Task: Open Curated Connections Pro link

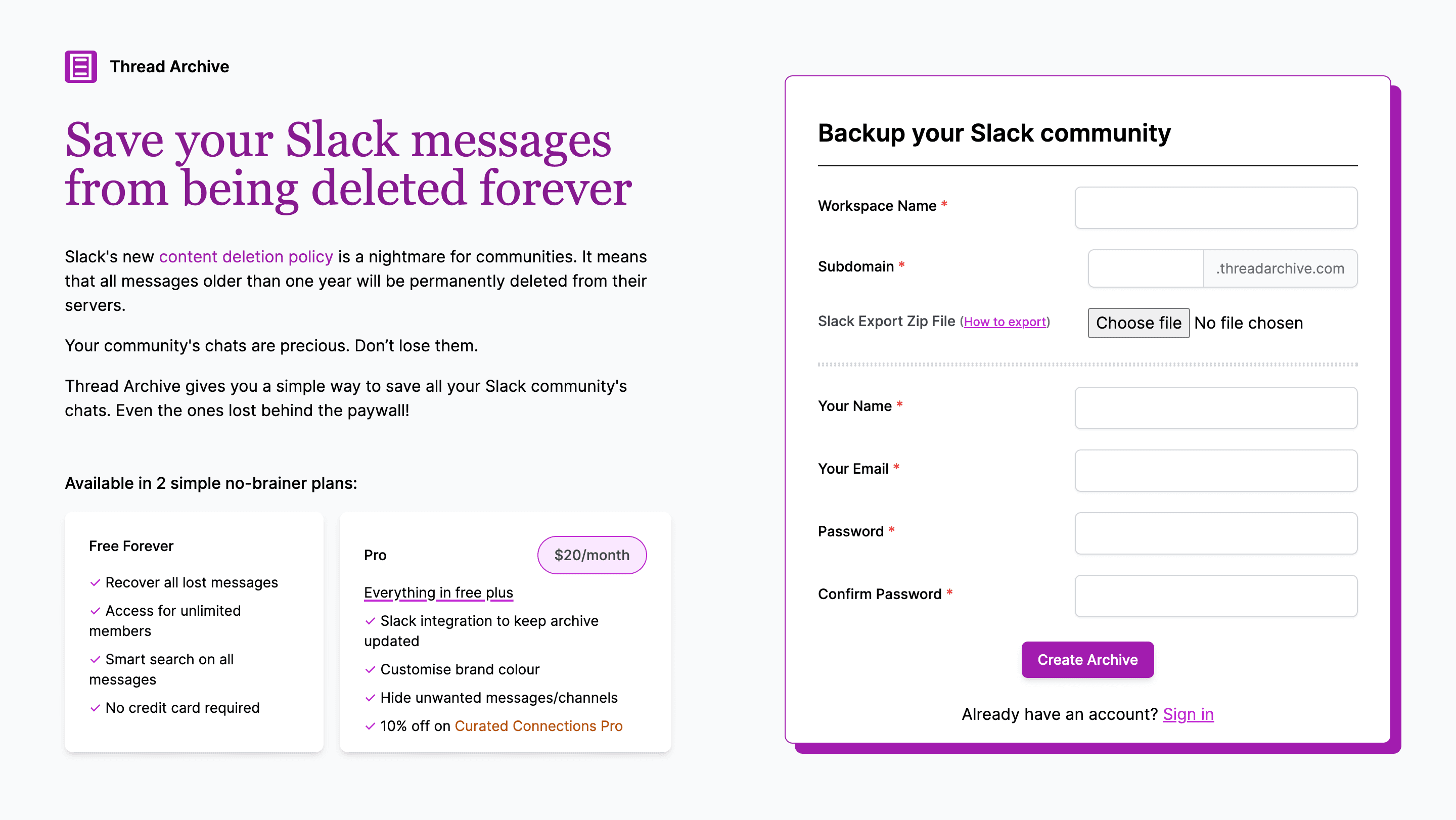Action: tap(538, 726)
